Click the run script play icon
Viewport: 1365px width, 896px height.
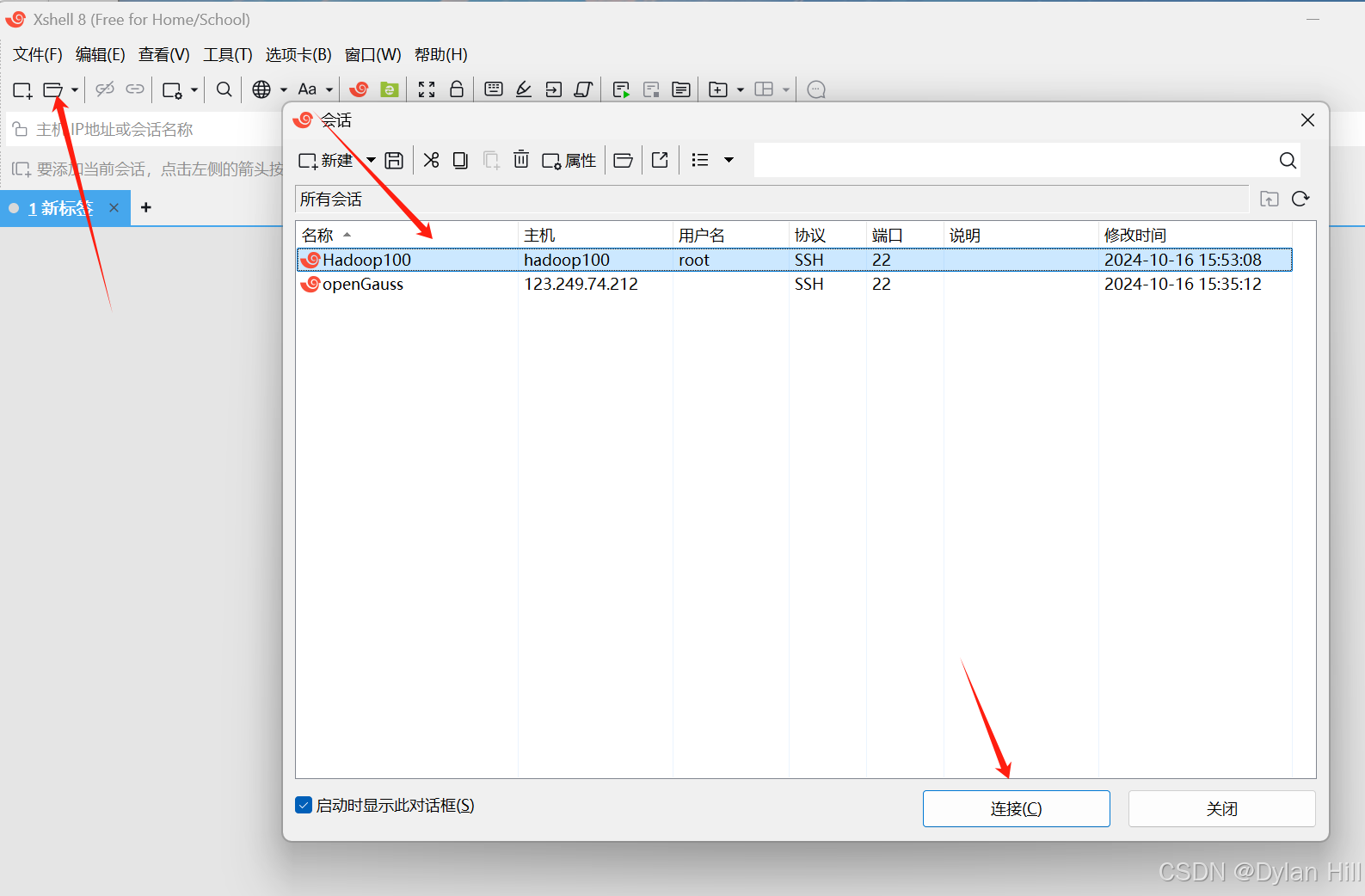tap(621, 89)
